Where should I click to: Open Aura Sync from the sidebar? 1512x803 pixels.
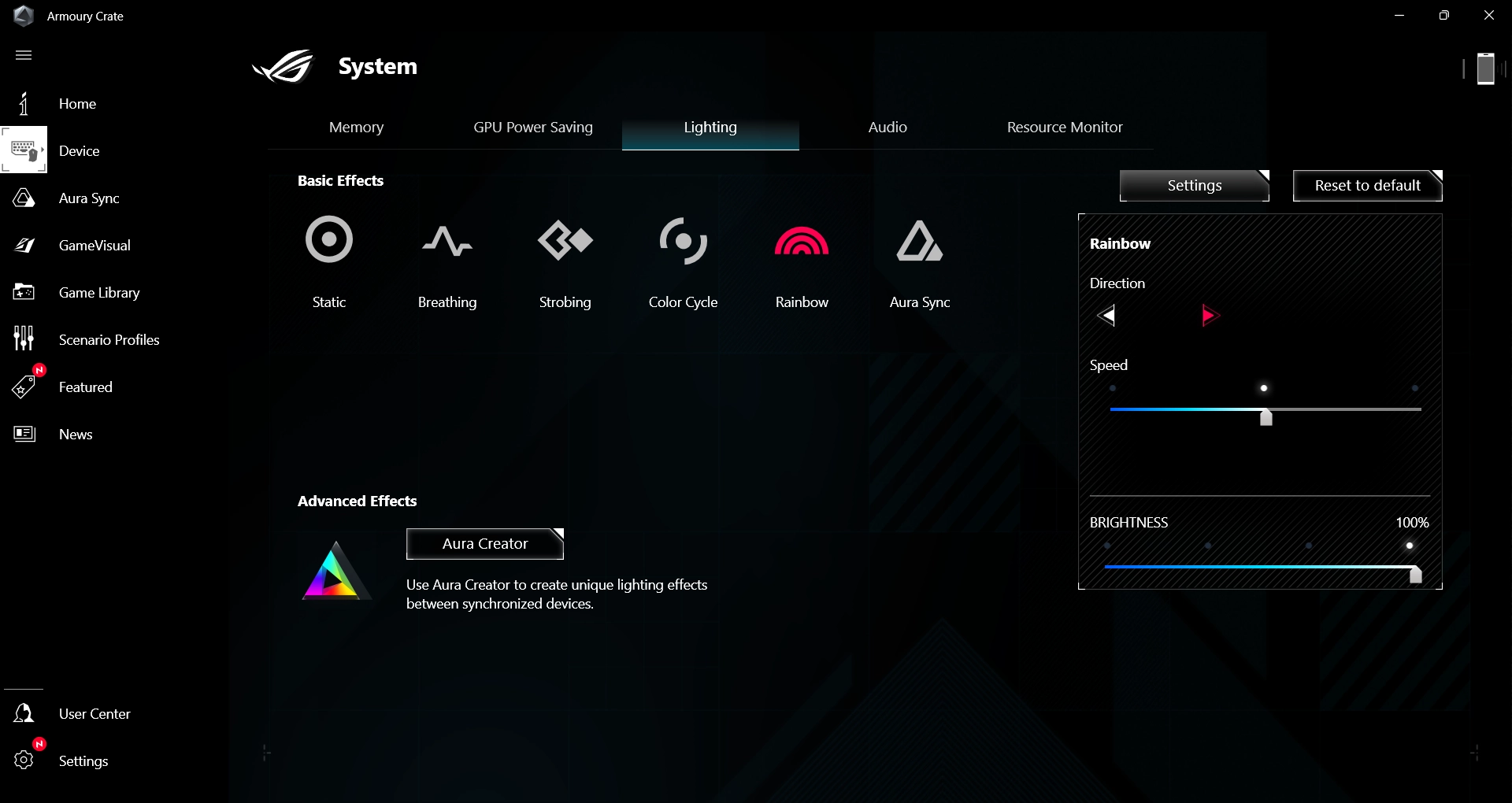pyautogui.click(x=24, y=198)
